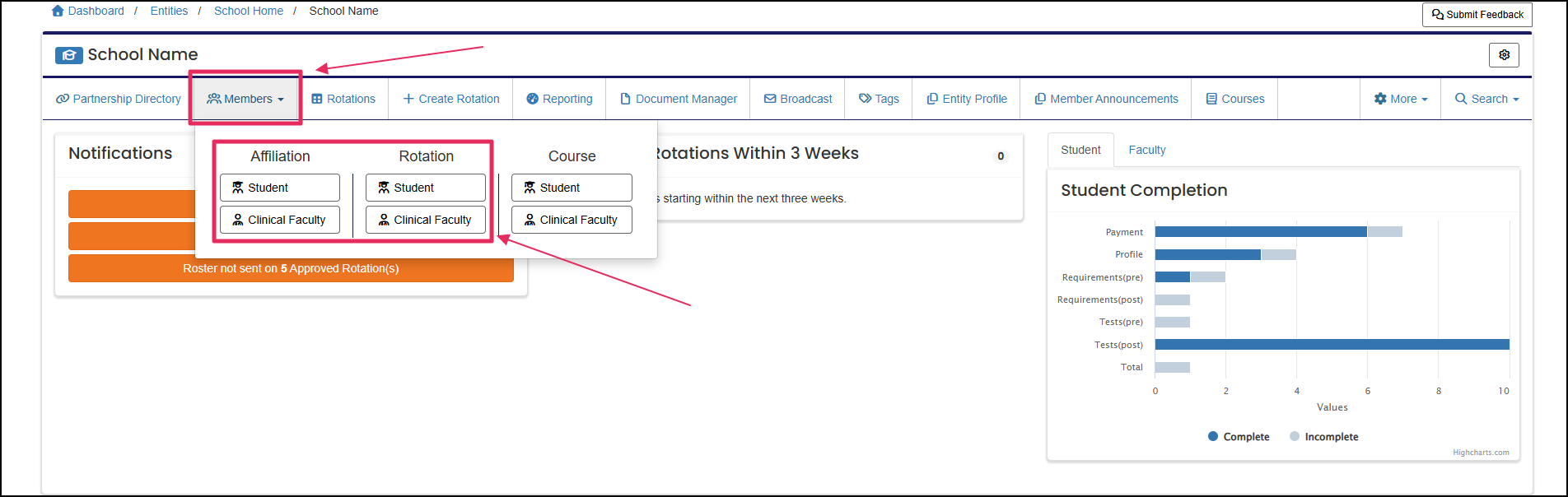1568x497 pixels.
Task: Switch to the Faculty chart tab
Action: point(1146,150)
